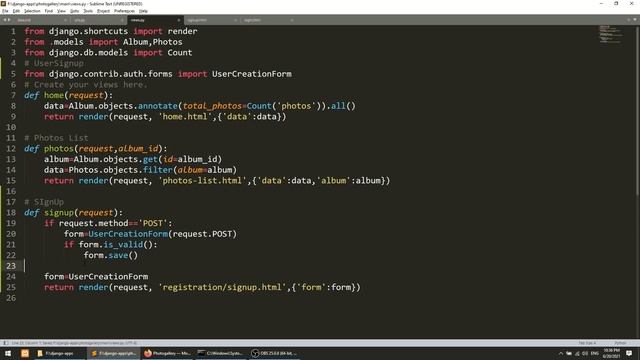Open the Edit menu

pyautogui.click(x=16, y=11)
